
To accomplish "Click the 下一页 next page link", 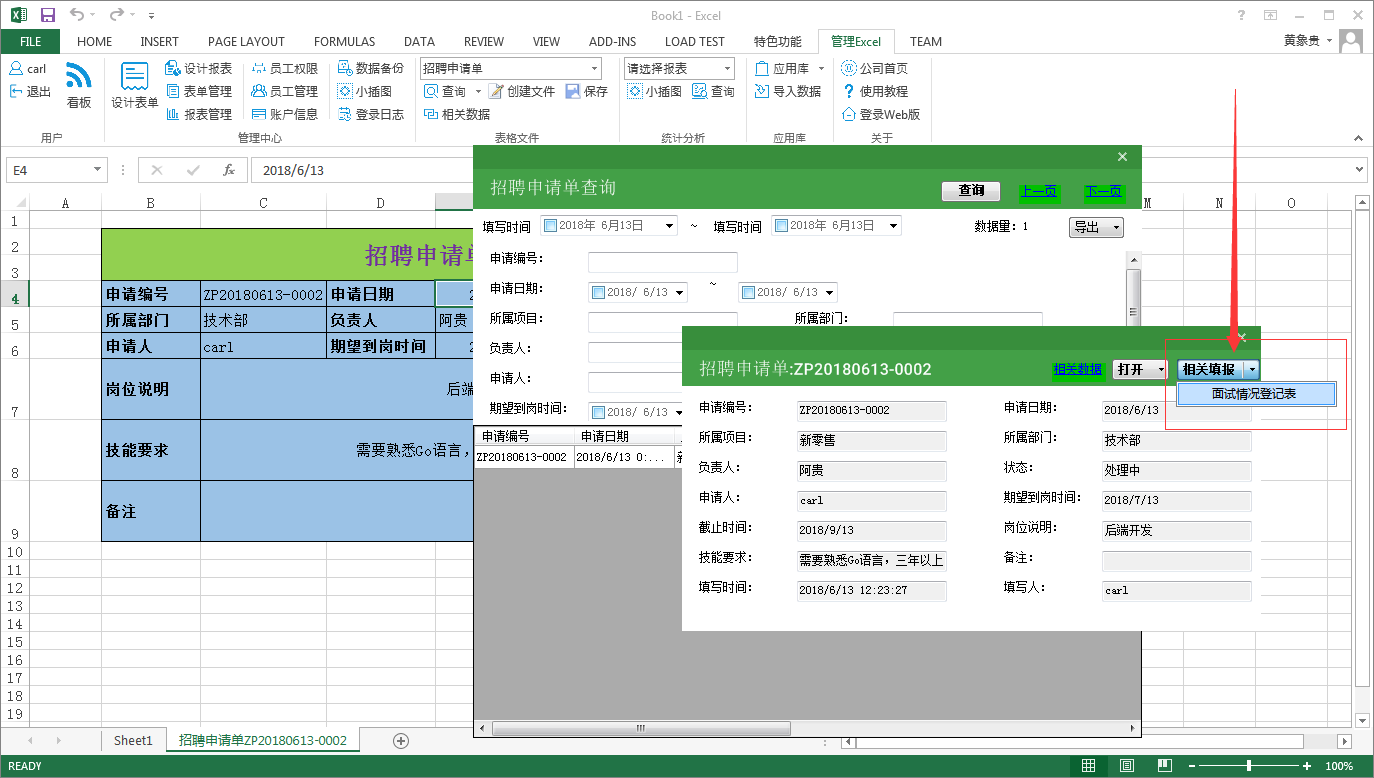I will [x=1104, y=191].
